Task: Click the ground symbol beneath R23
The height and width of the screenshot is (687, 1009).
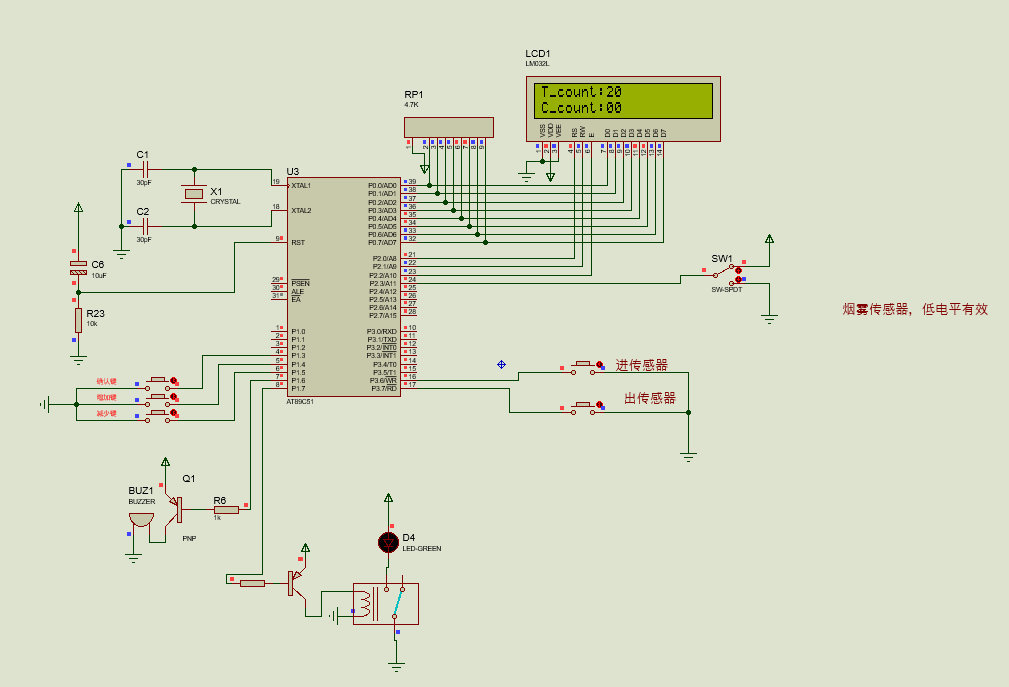Action: 79,361
